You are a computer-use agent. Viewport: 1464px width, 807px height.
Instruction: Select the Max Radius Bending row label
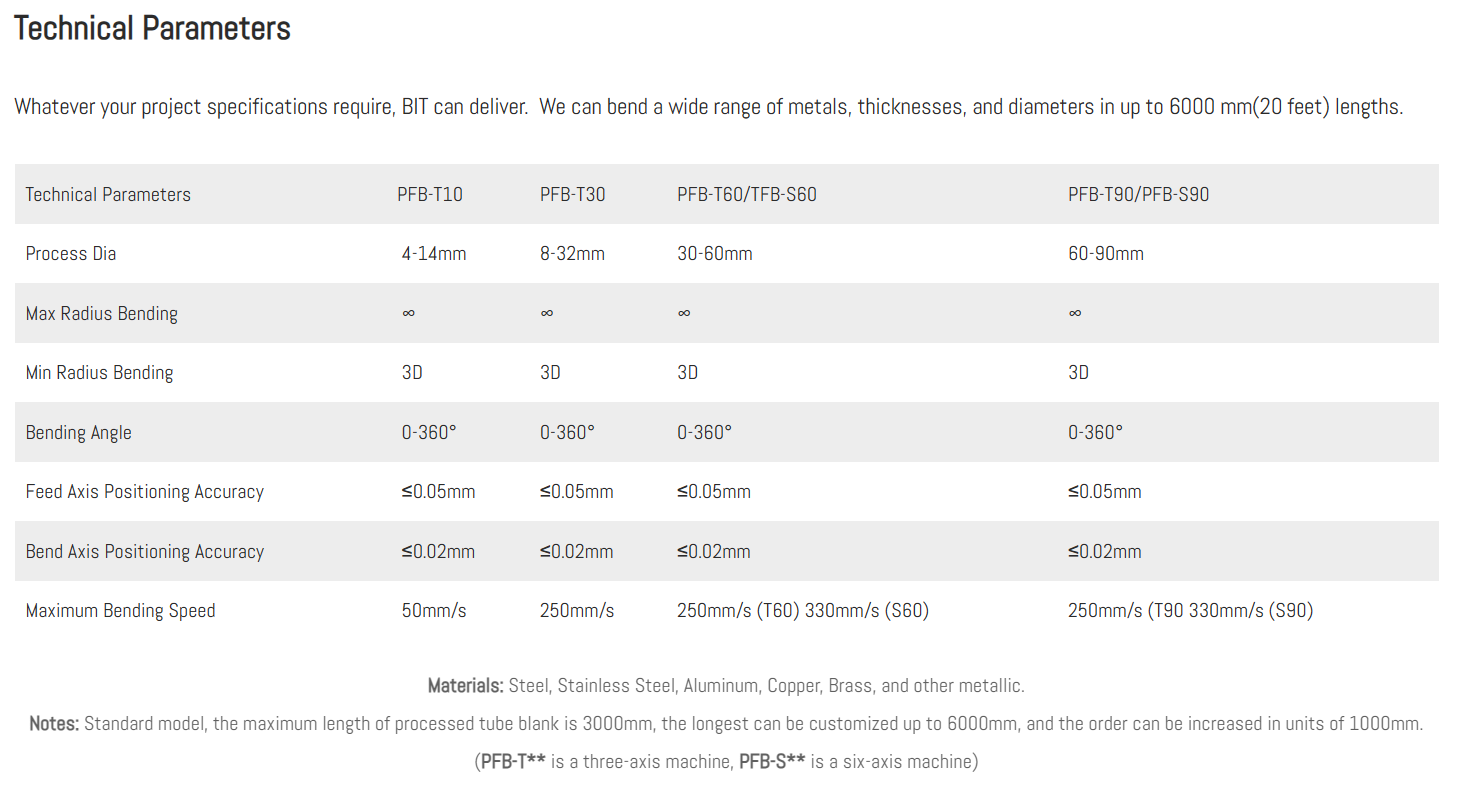tap(102, 313)
